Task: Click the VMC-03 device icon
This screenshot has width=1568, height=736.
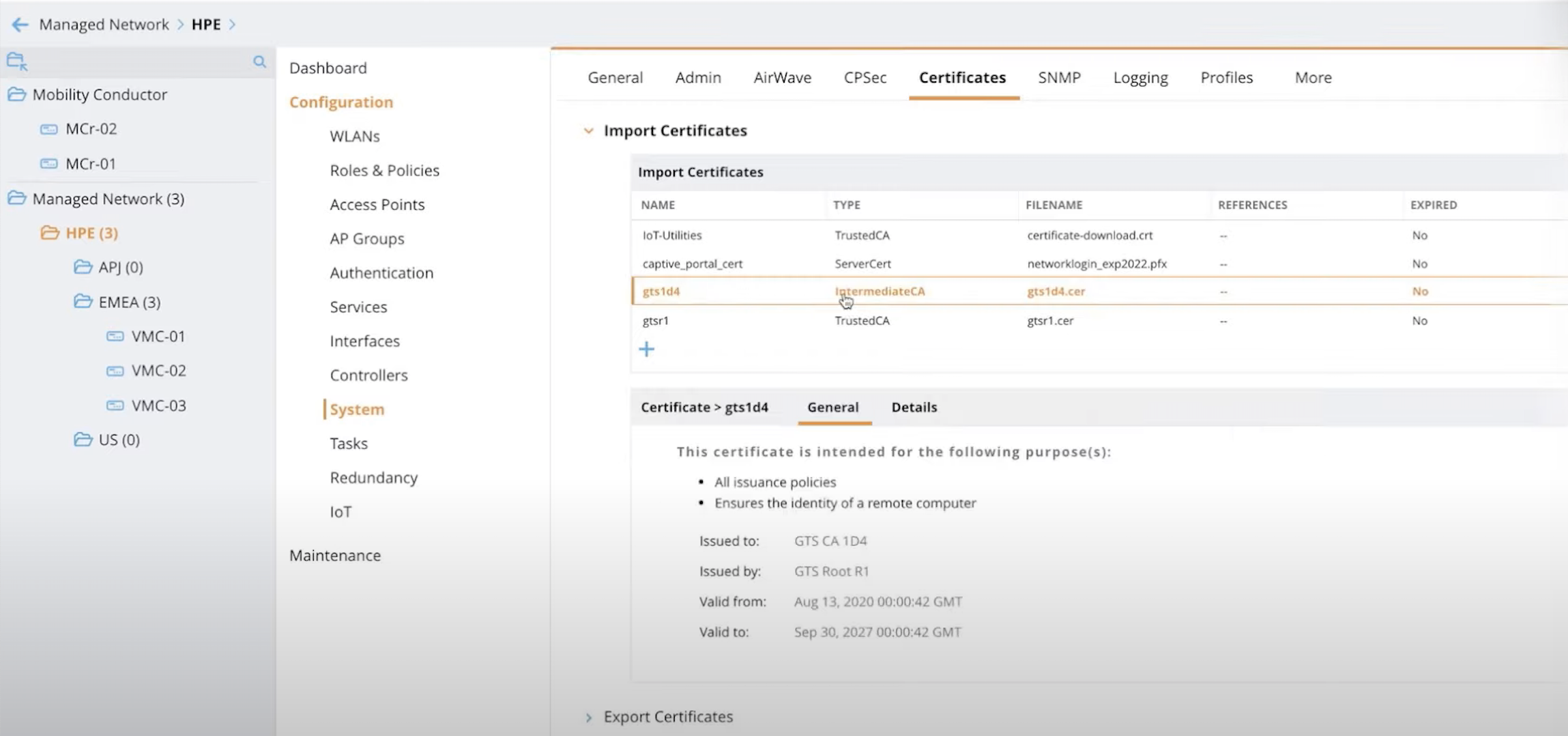Action: 115,406
